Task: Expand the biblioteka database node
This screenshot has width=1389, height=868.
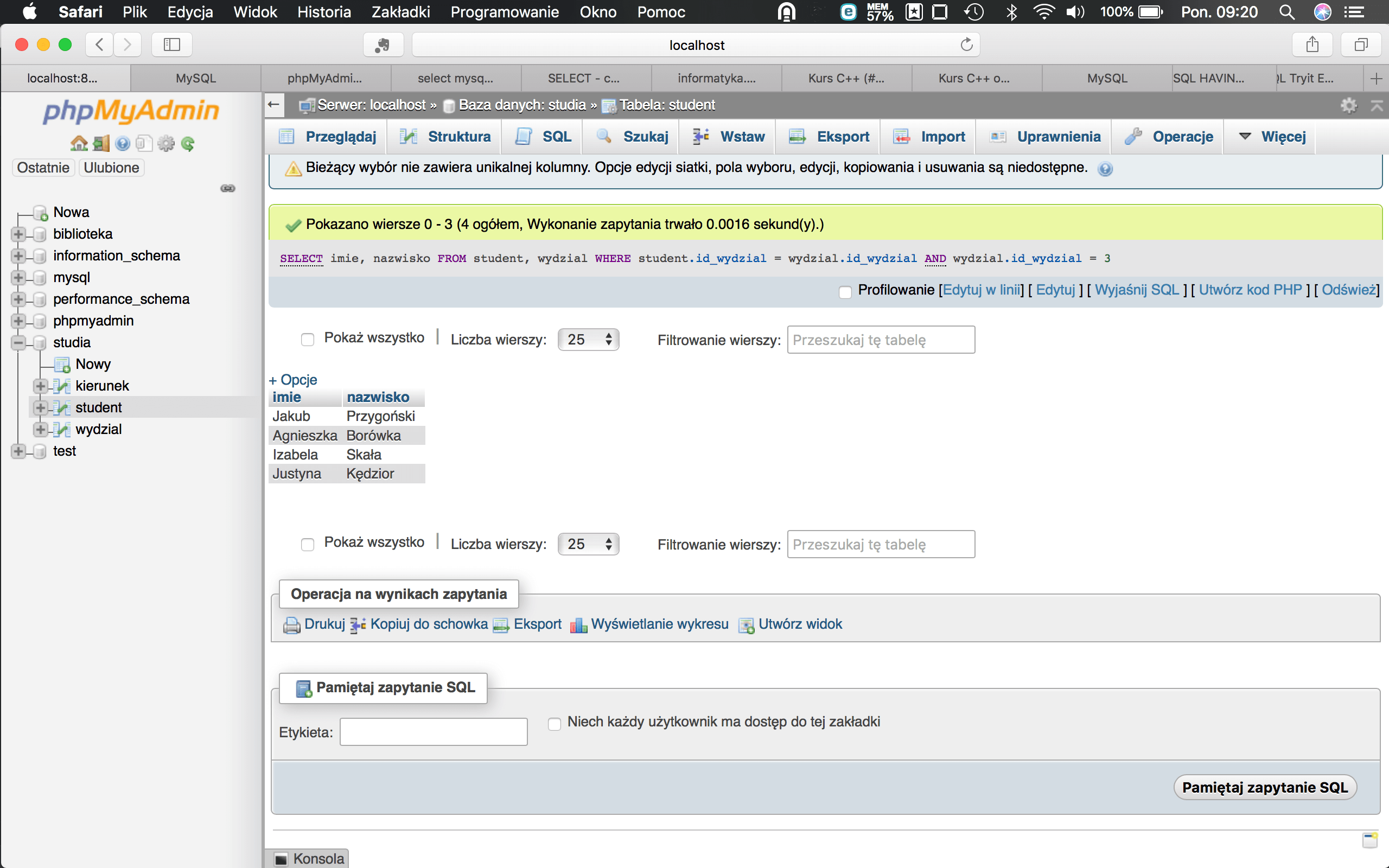Action: click(18, 234)
